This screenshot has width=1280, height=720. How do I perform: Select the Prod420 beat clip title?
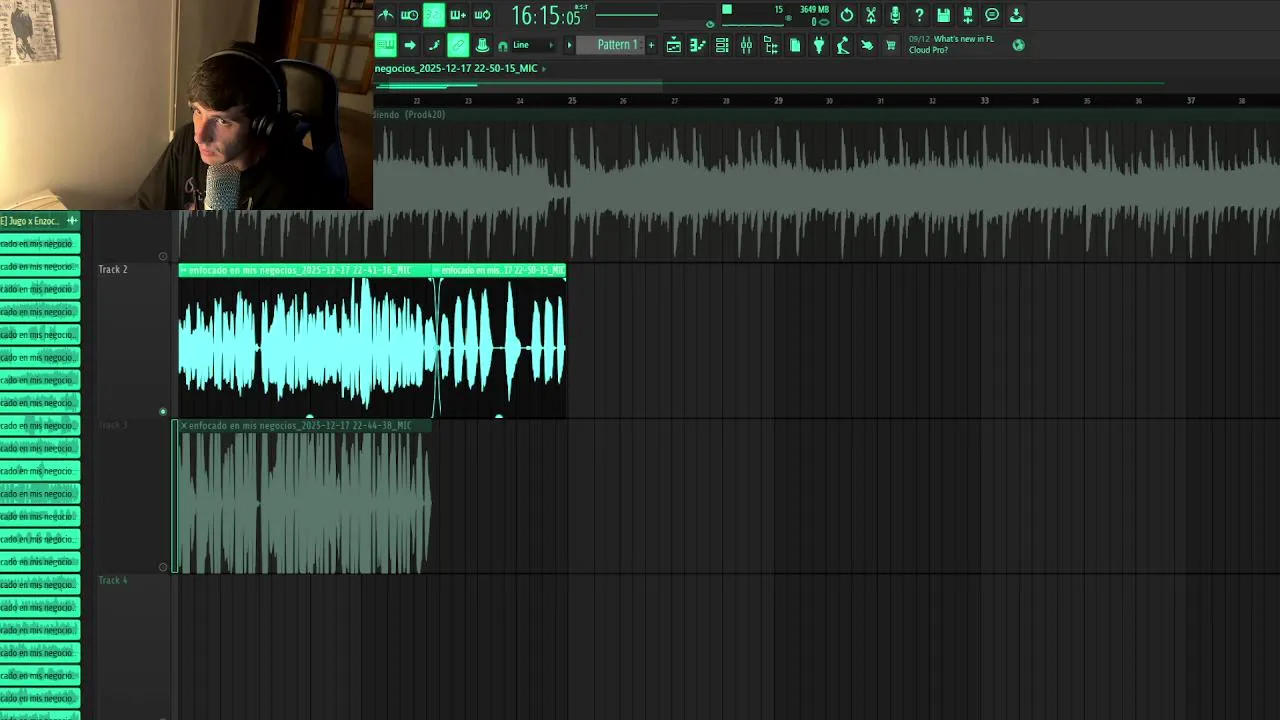coord(411,114)
